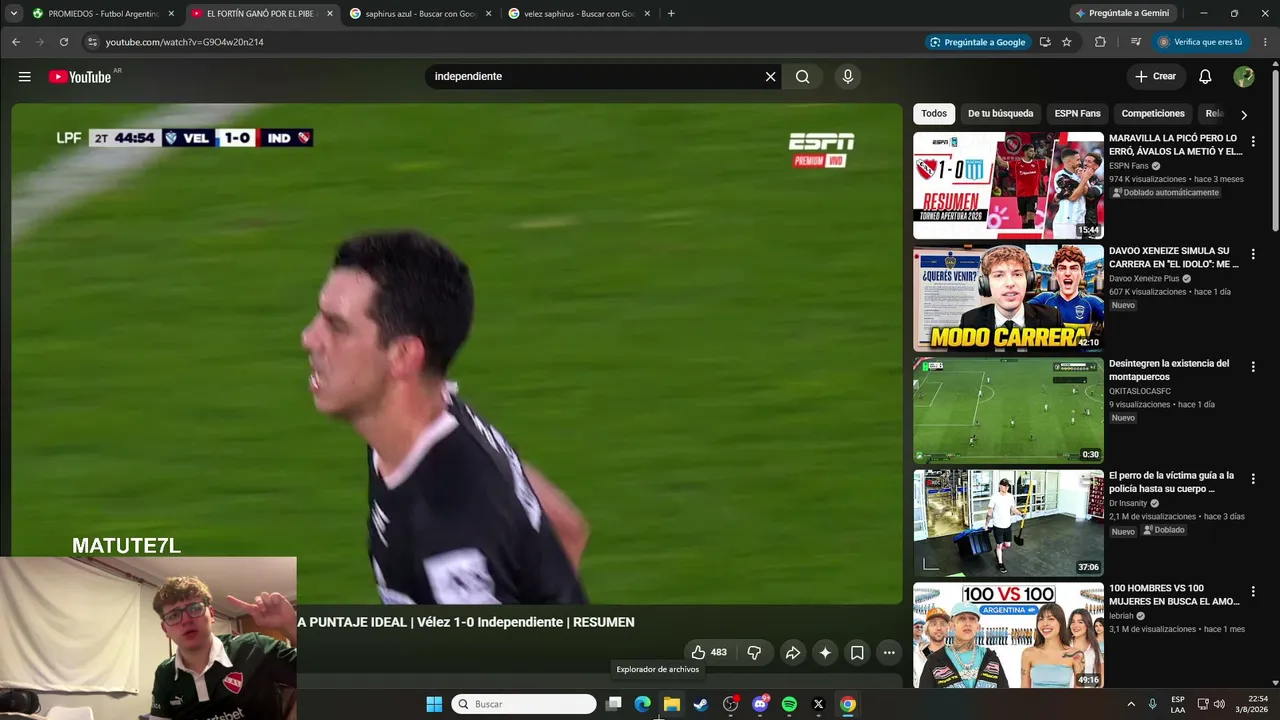
Task: Open Chrome media controls icon
Action: (x=1136, y=42)
